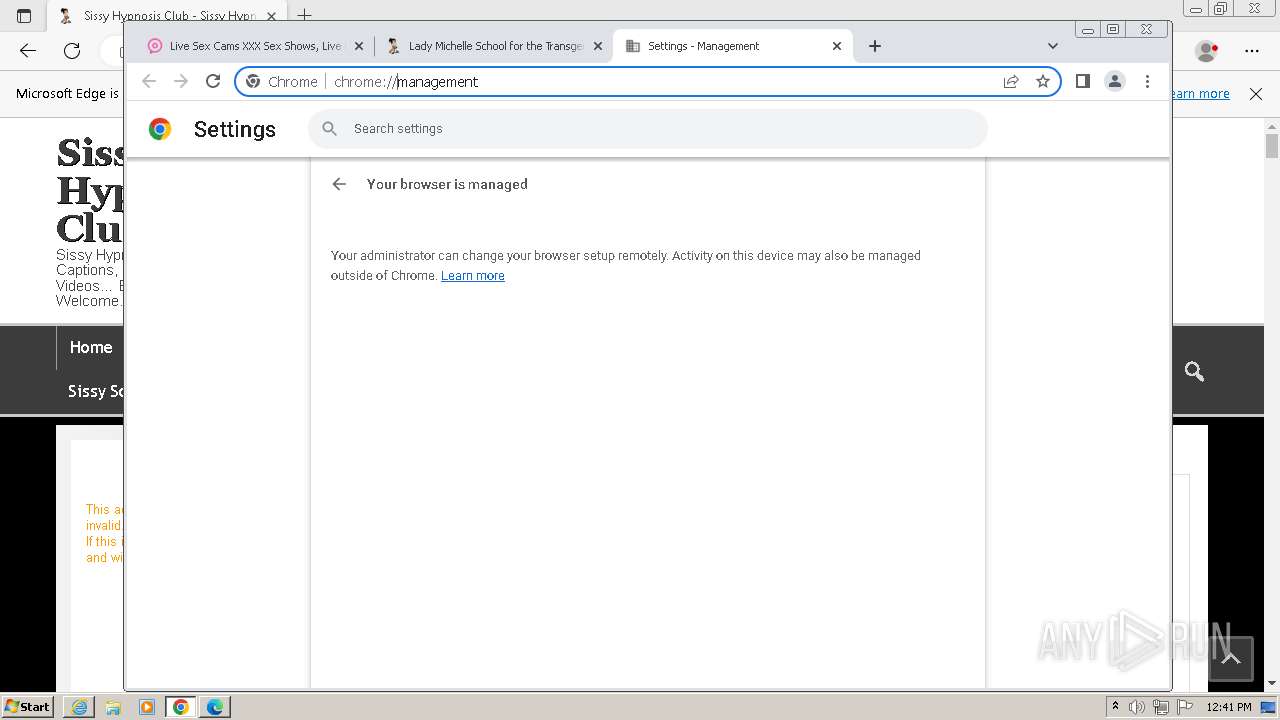
Task: Open the Learn more link in the managed notice
Action: click(x=472, y=276)
